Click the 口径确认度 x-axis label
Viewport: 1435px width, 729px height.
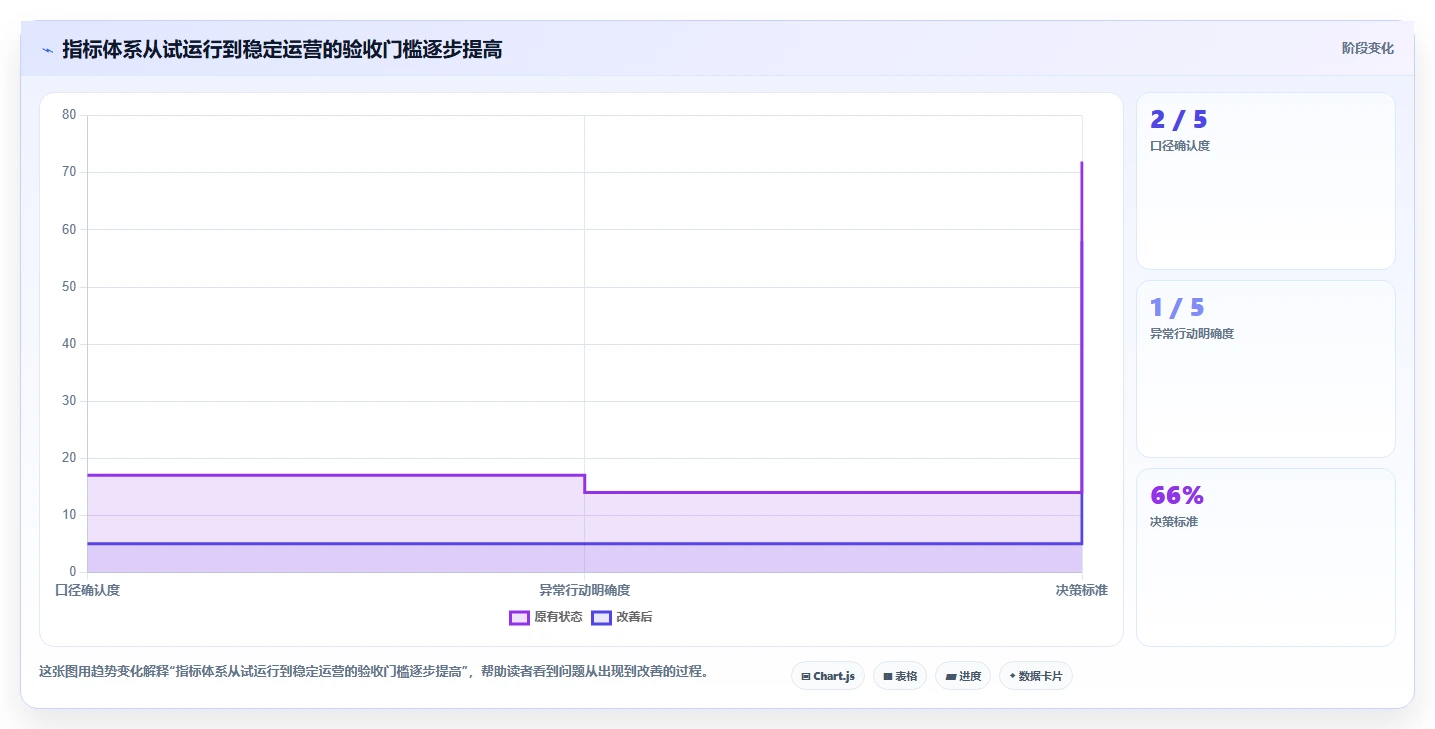[88, 590]
